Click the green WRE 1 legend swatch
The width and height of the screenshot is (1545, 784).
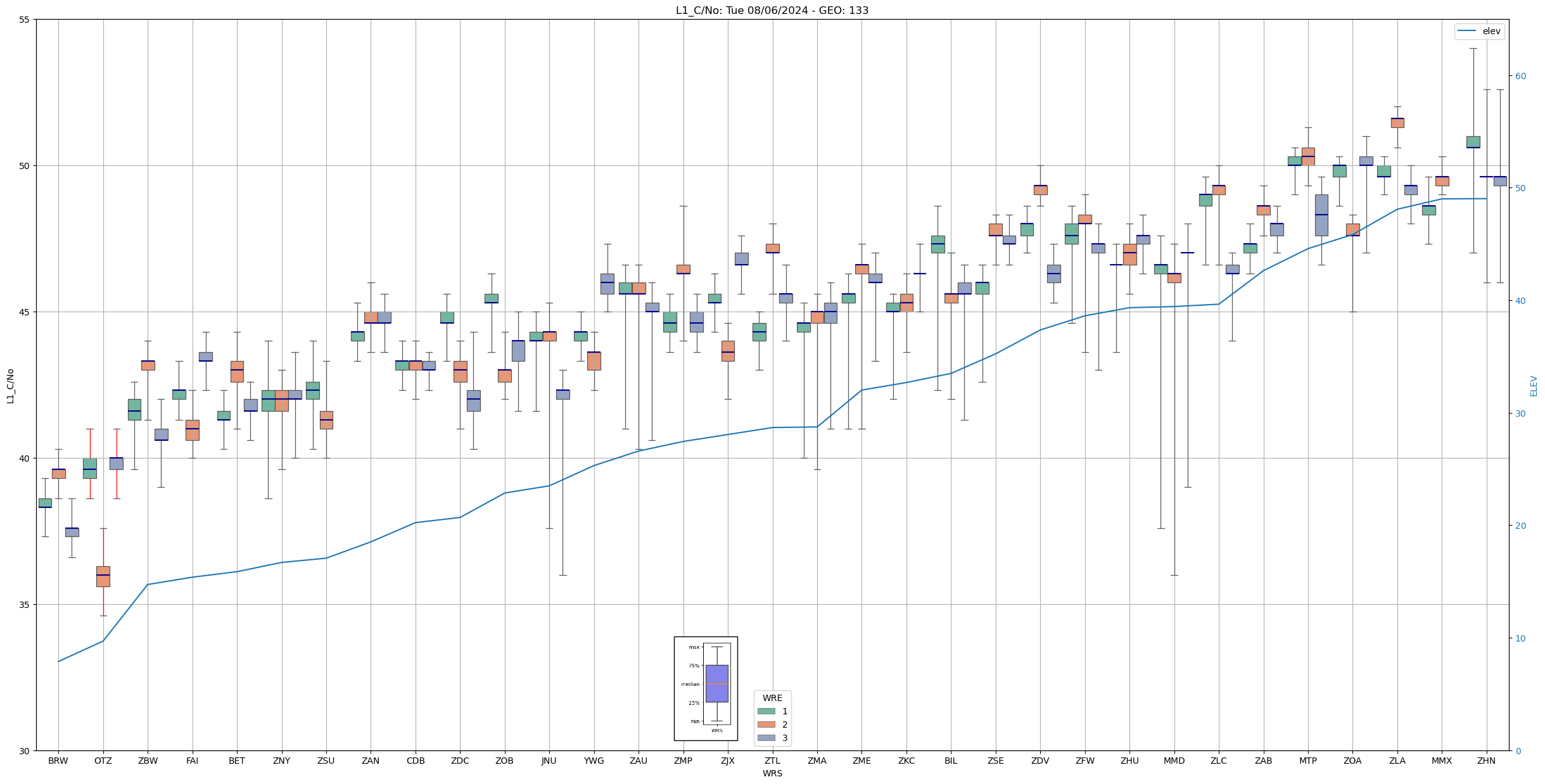[x=766, y=711]
